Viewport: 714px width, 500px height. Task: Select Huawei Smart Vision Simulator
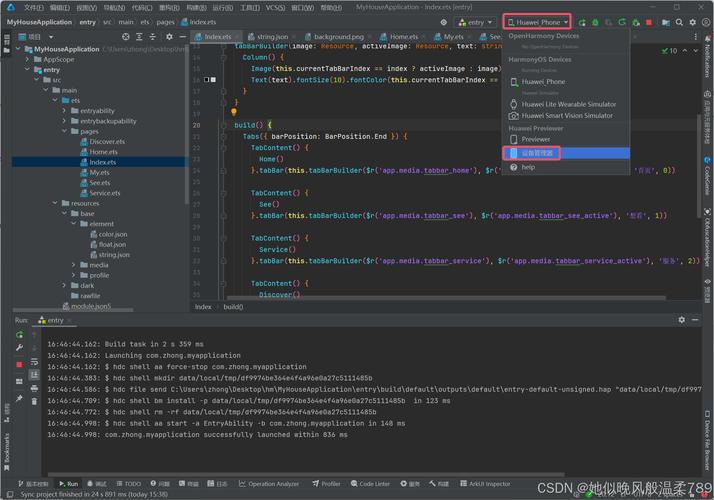pyautogui.click(x=566, y=116)
